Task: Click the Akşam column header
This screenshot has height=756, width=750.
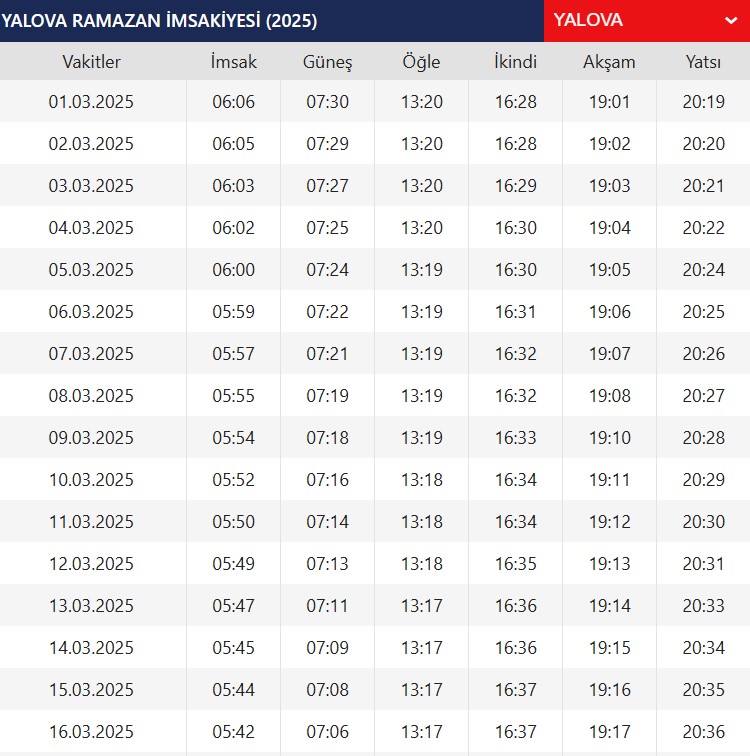Action: tap(609, 62)
